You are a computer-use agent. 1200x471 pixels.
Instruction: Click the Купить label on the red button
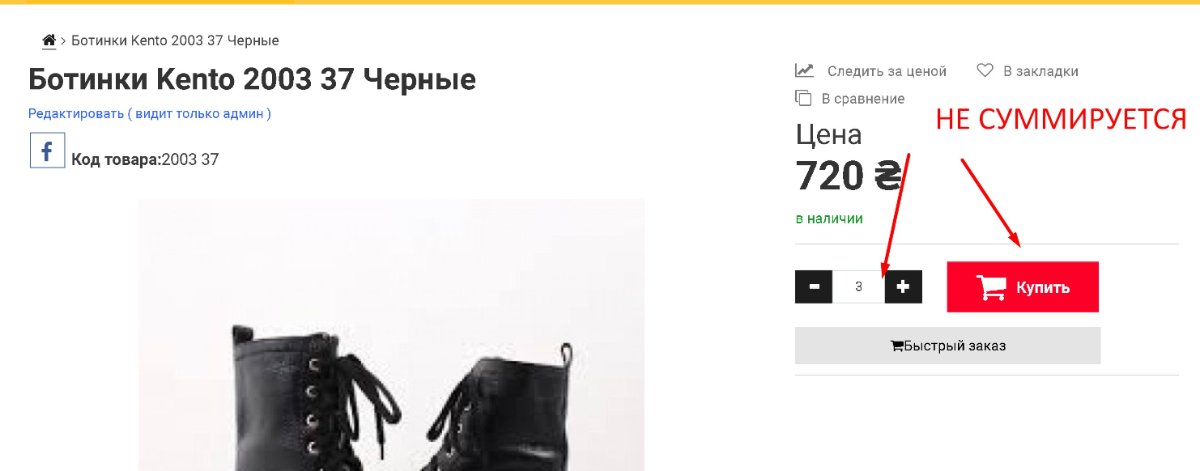[1043, 287]
